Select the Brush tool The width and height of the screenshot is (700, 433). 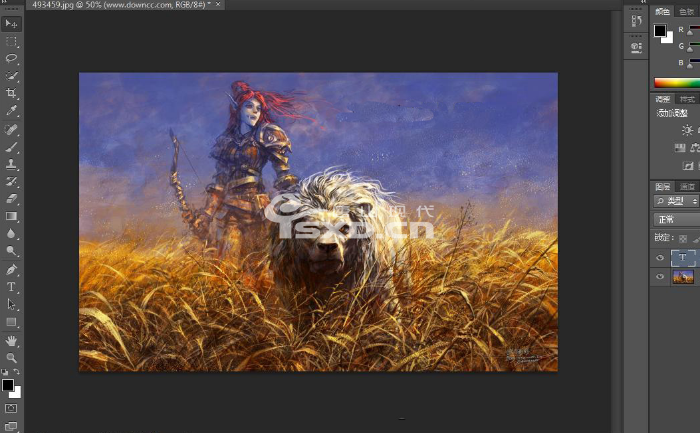11,147
